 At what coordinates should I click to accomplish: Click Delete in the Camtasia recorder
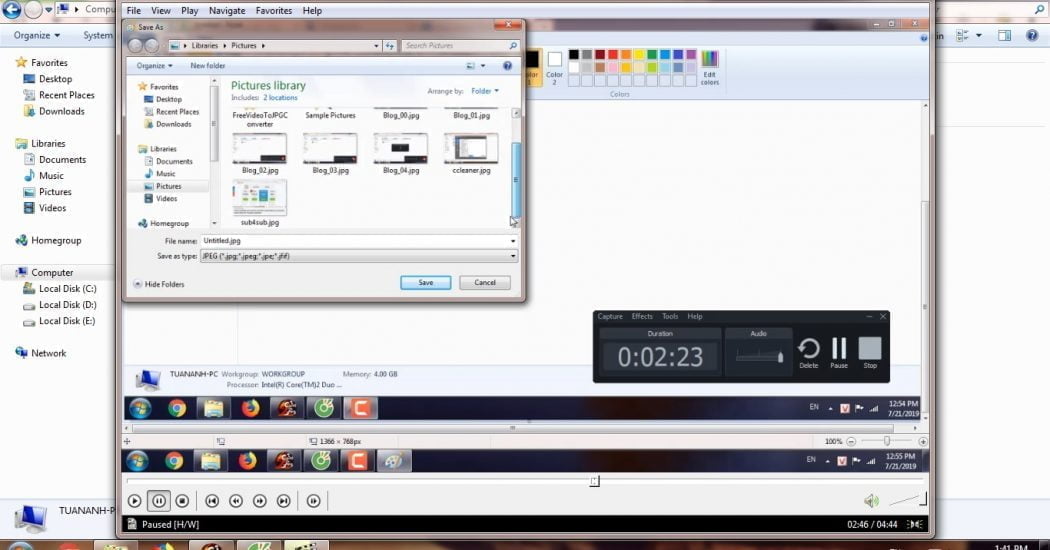pos(808,352)
